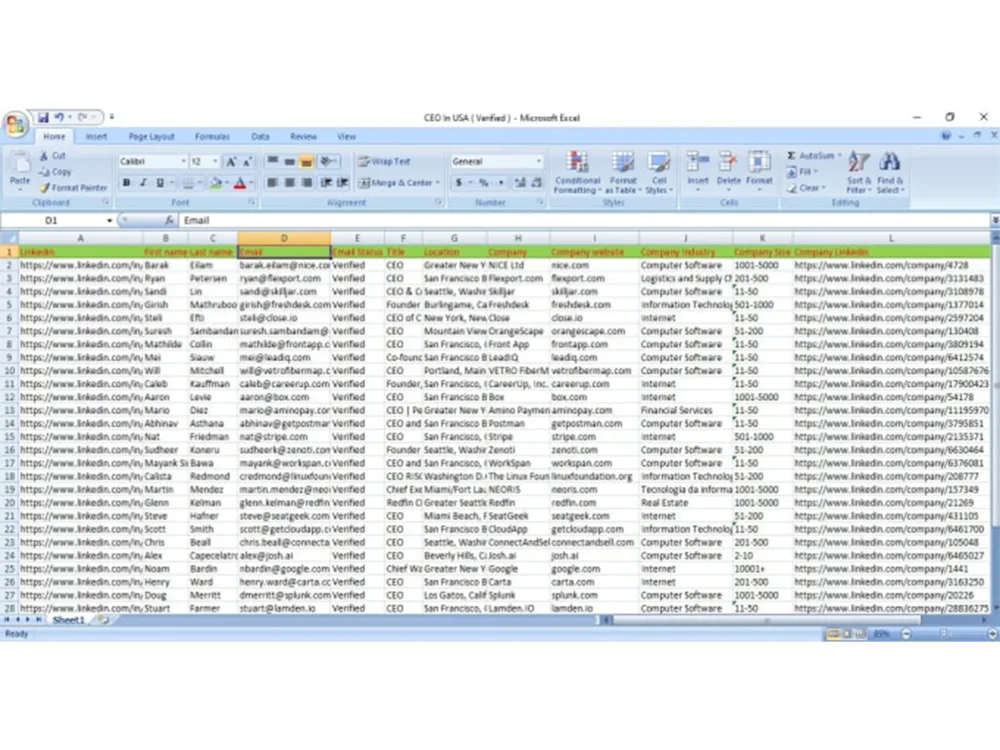Apply the fill color bucket
The image size is (1000, 750).
pyautogui.click(x=216, y=184)
